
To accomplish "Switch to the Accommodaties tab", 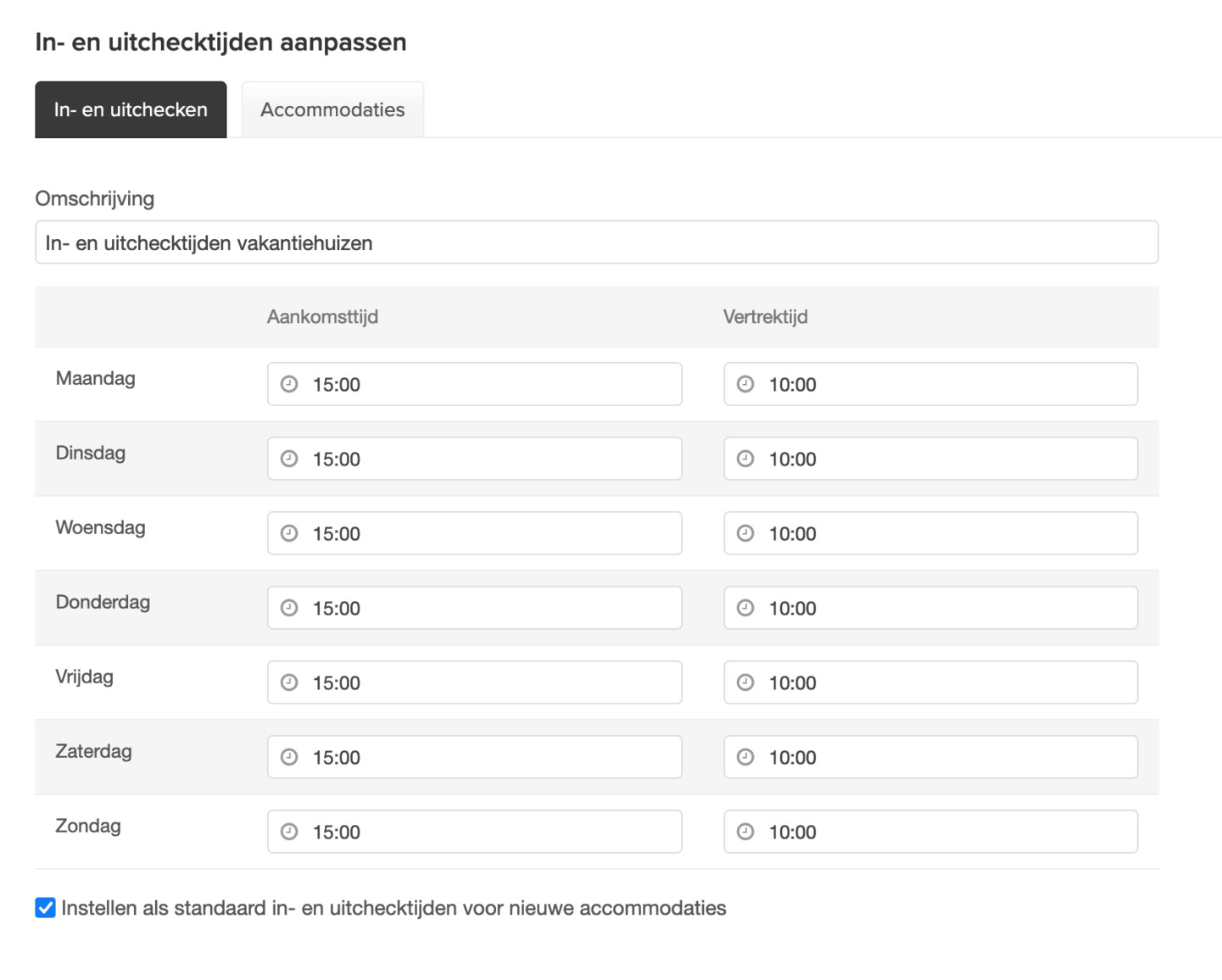I will point(332,109).
